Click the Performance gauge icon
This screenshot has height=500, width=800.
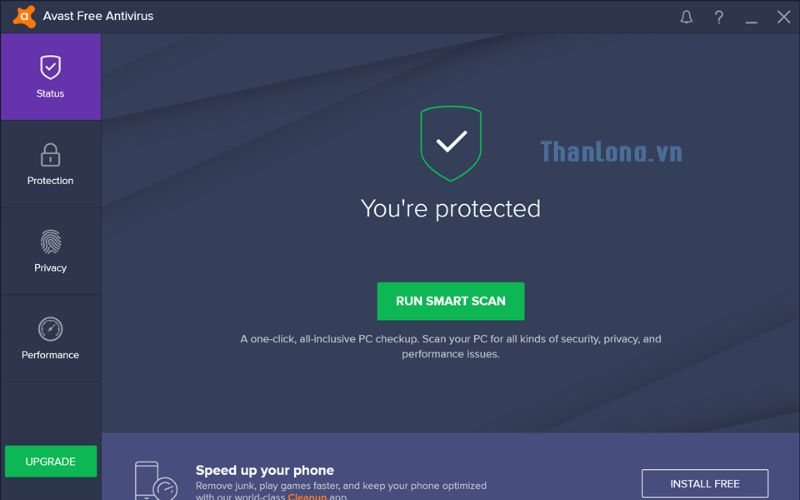tap(50, 329)
